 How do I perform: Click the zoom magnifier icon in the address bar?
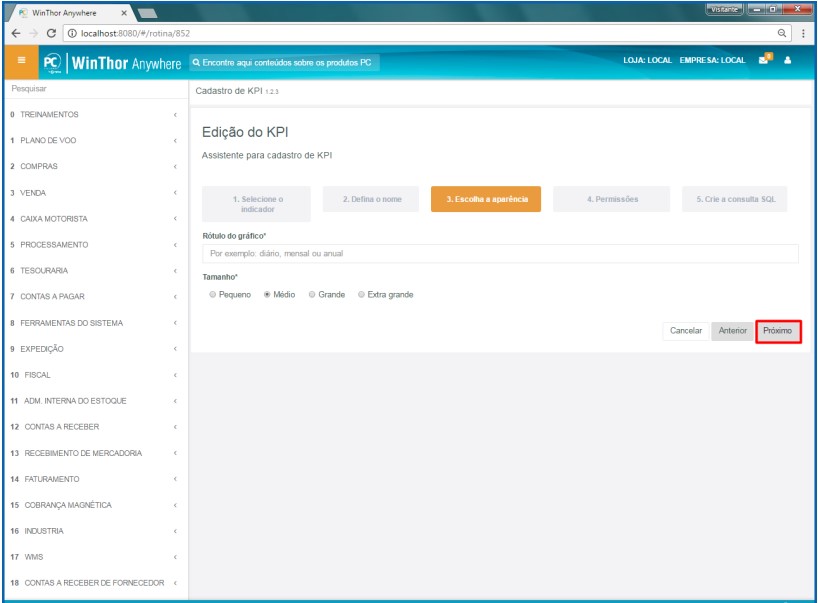pyautogui.click(x=782, y=33)
